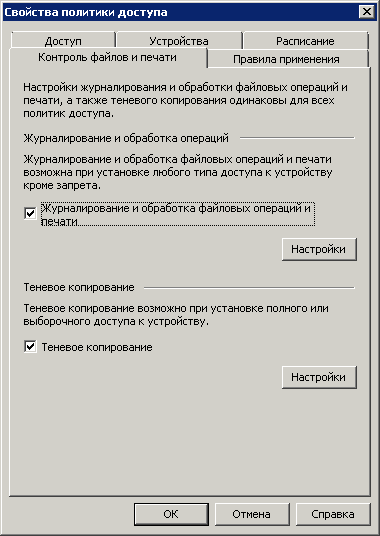Click the Журналирование и обработка операций section heading
This screenshot has height=536, width=380.
point(126,138)
